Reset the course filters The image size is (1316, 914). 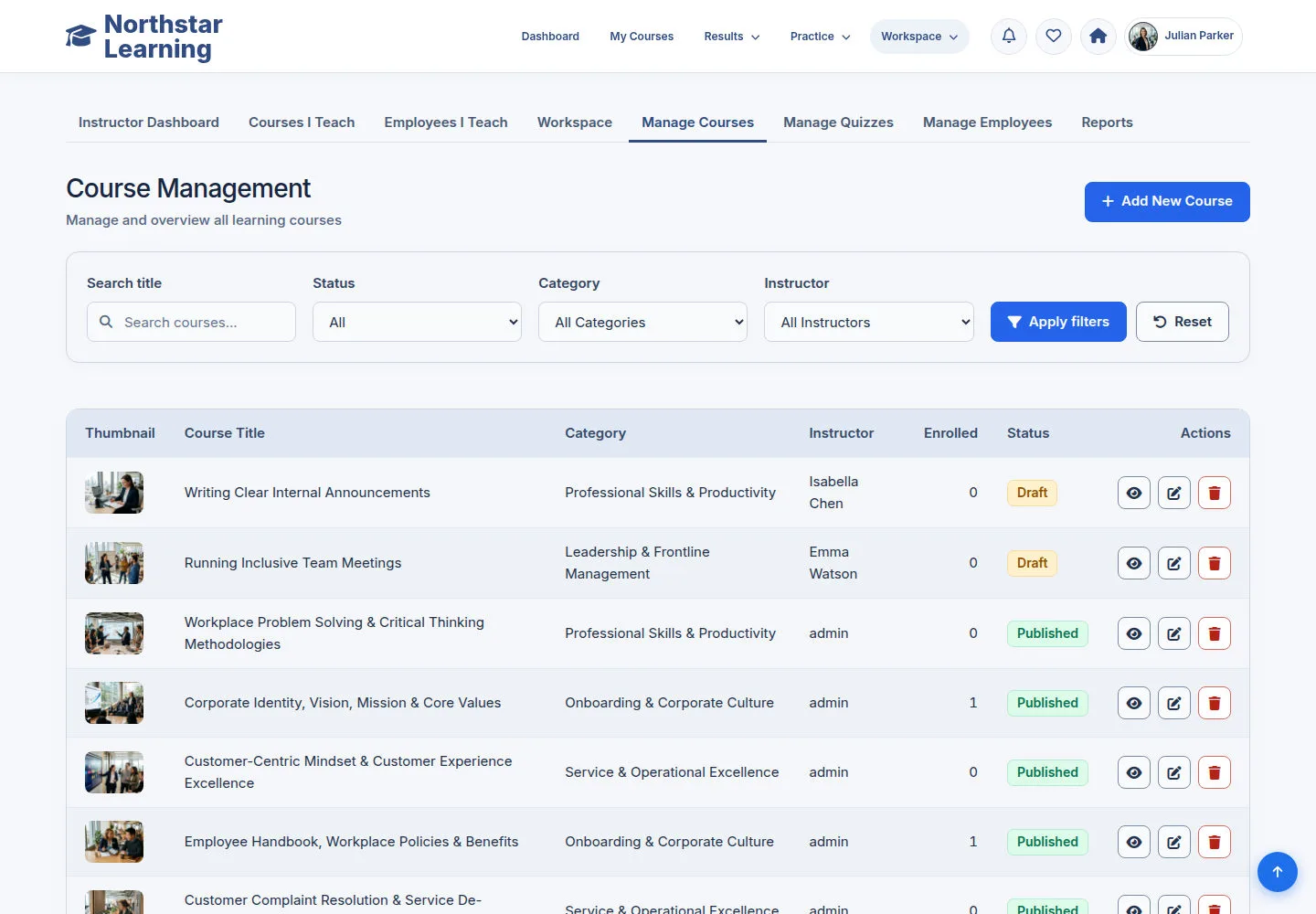(x=1183, y=322)
